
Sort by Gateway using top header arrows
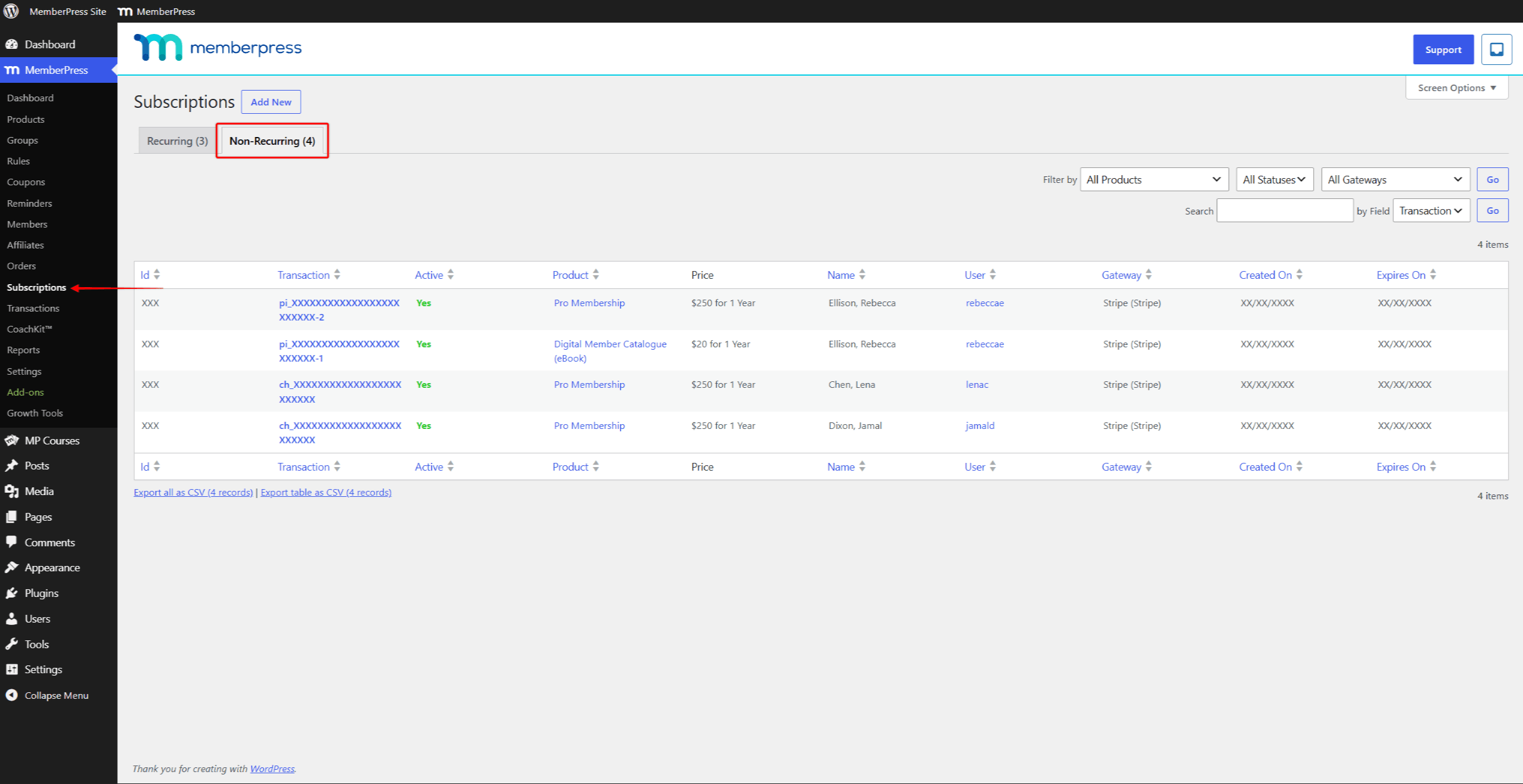(1149, 275)
